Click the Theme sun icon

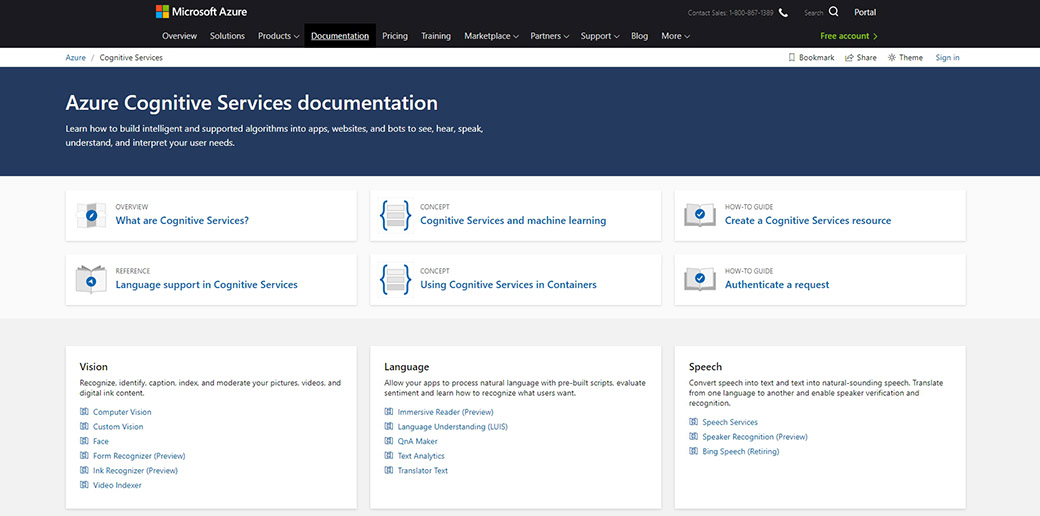[892, 58]
